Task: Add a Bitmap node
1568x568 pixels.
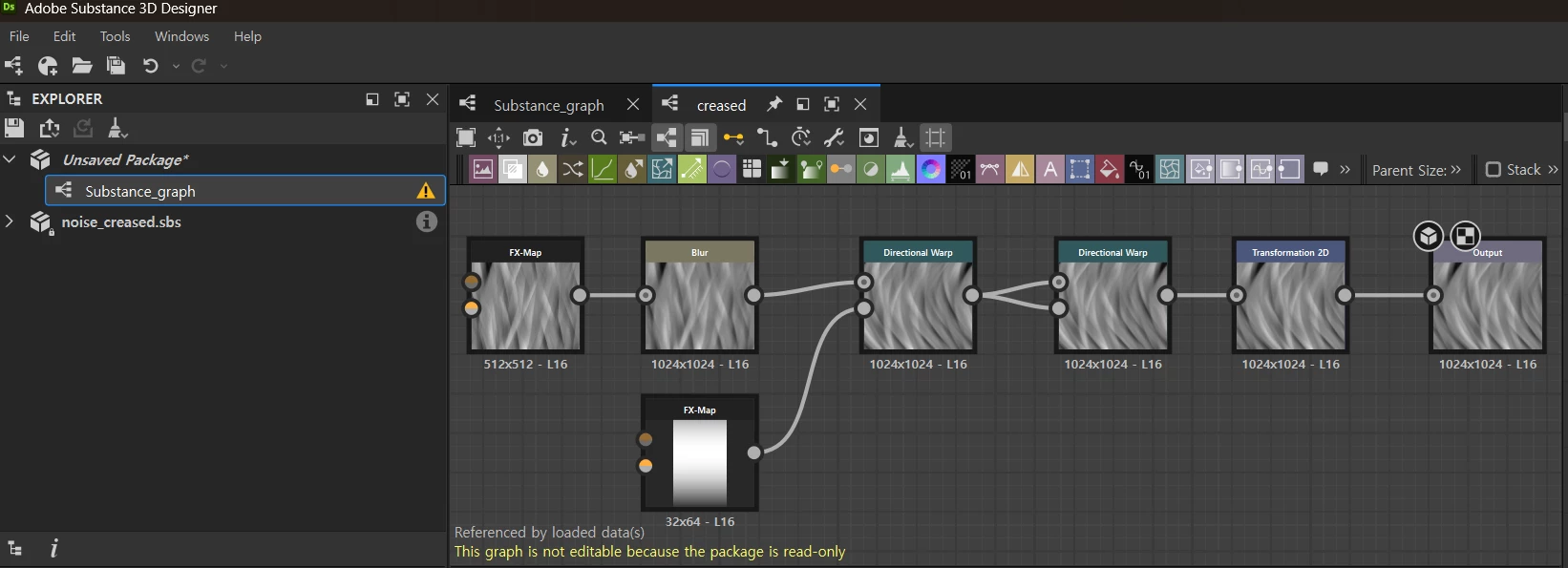Action: (x=483, y=170)
